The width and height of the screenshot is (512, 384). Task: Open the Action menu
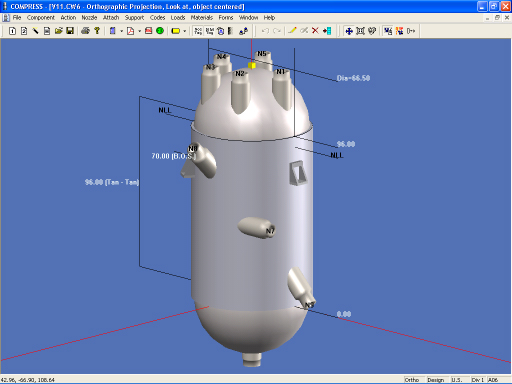click(68, 18)
